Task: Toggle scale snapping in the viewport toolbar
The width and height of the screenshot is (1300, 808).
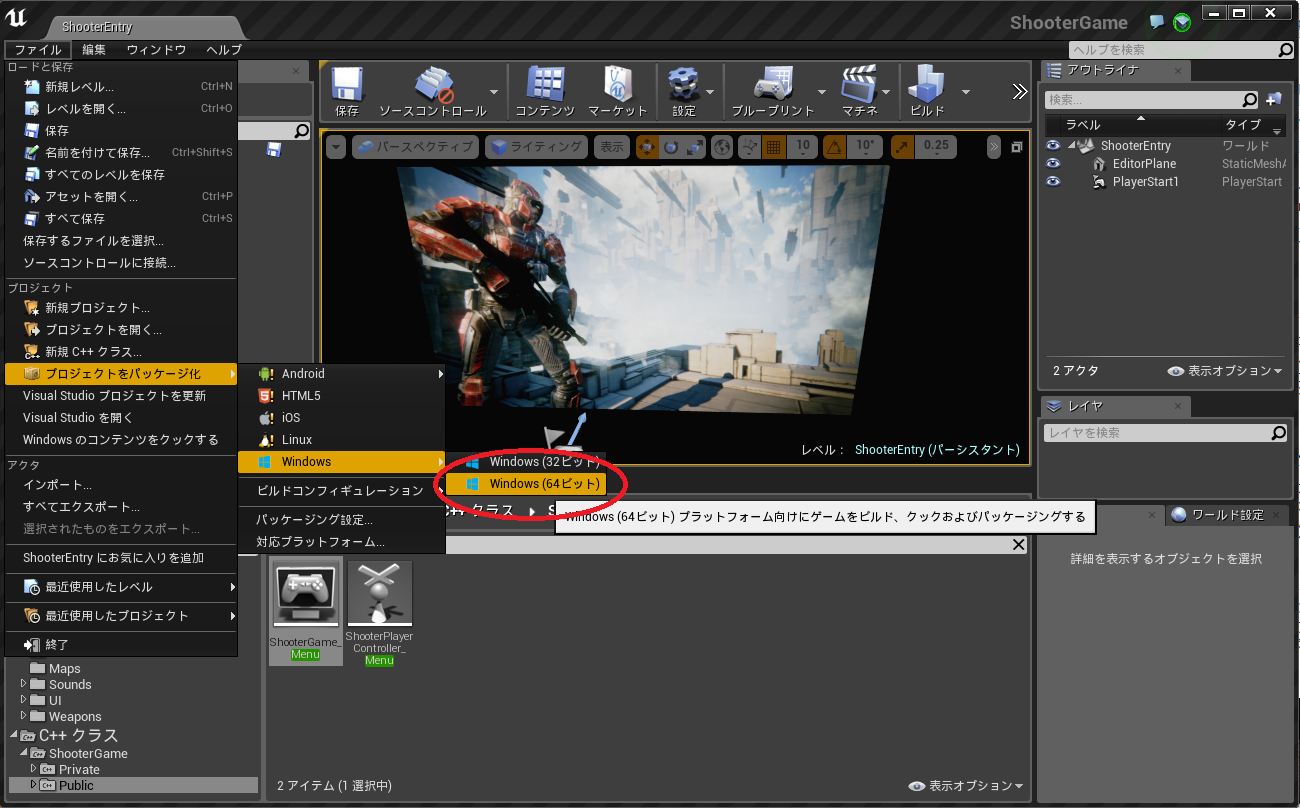Action: [x=901, y=147]
